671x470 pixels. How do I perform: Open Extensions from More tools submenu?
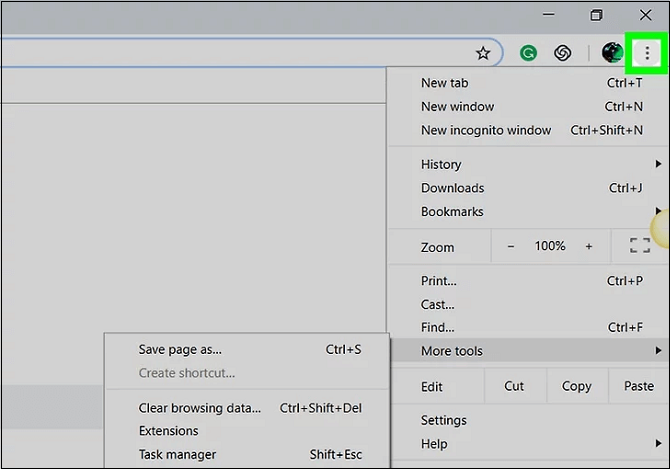(x=168, y=431)
